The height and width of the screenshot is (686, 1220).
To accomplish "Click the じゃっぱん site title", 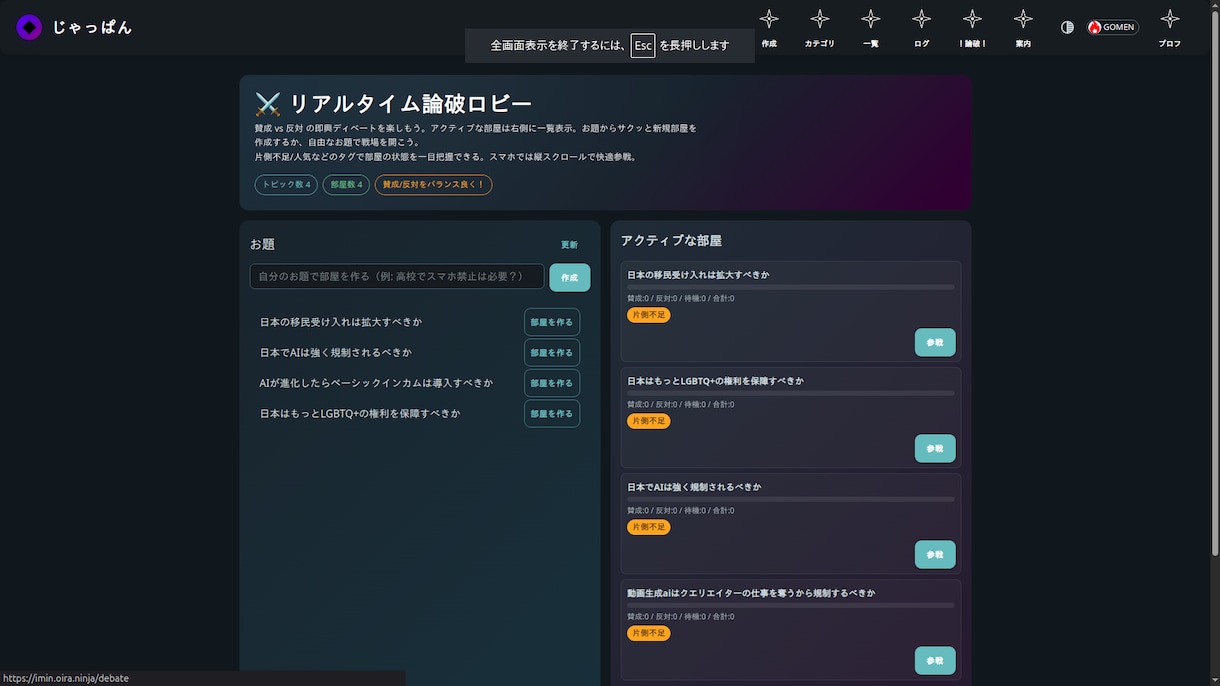I will click(92, 27).
